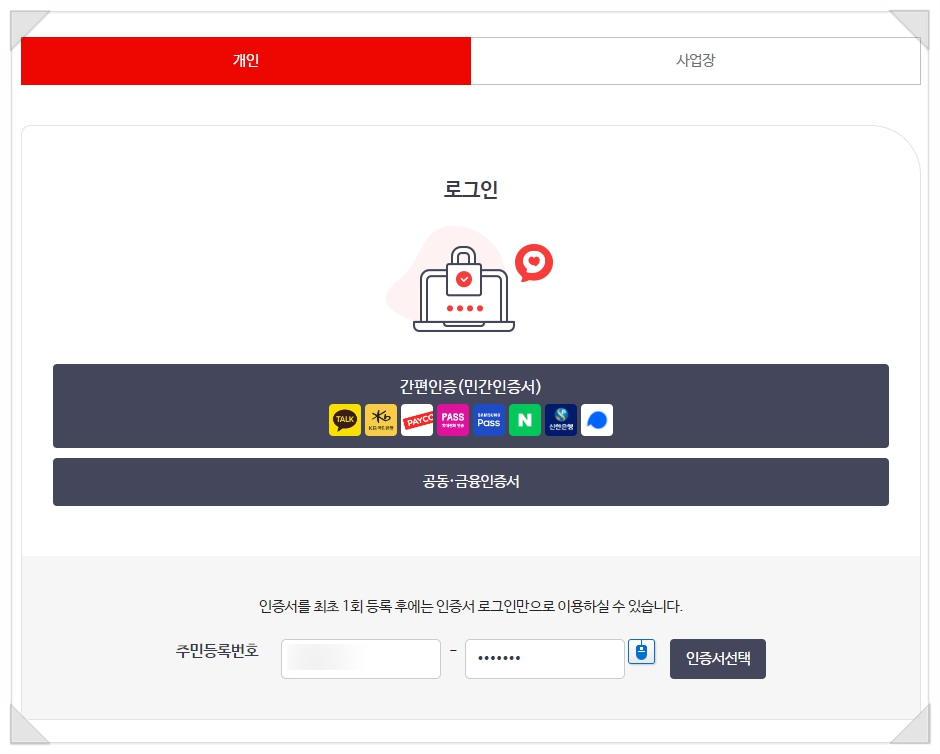Click the 주민등록번호 label

click(x=217, y=650)
